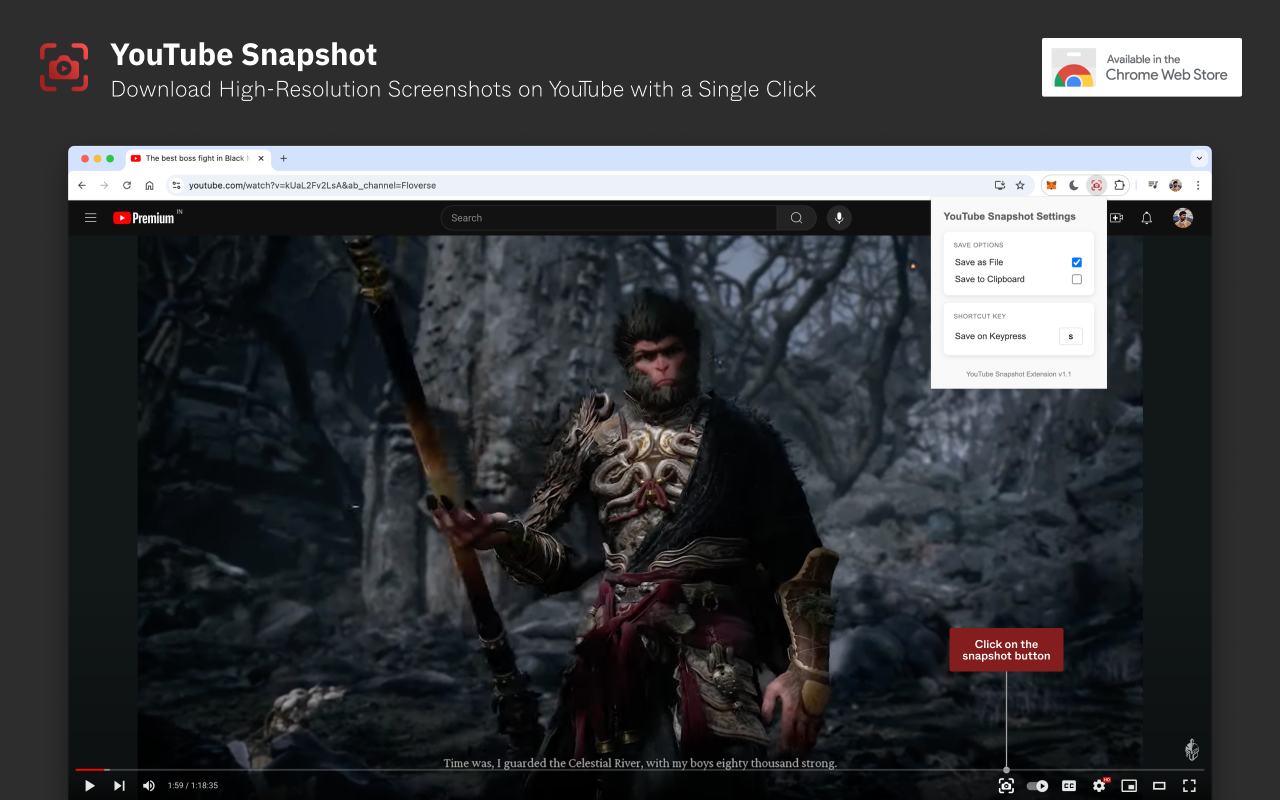Click the snapshot camera button in player

[x=1006, y=786]
